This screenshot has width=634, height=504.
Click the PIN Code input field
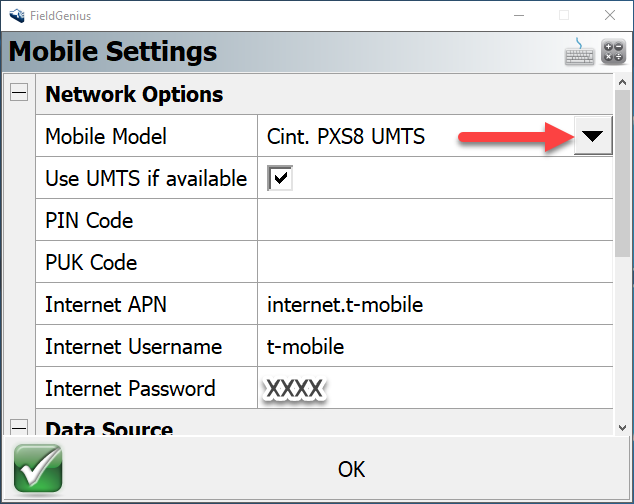coord(434,221)
